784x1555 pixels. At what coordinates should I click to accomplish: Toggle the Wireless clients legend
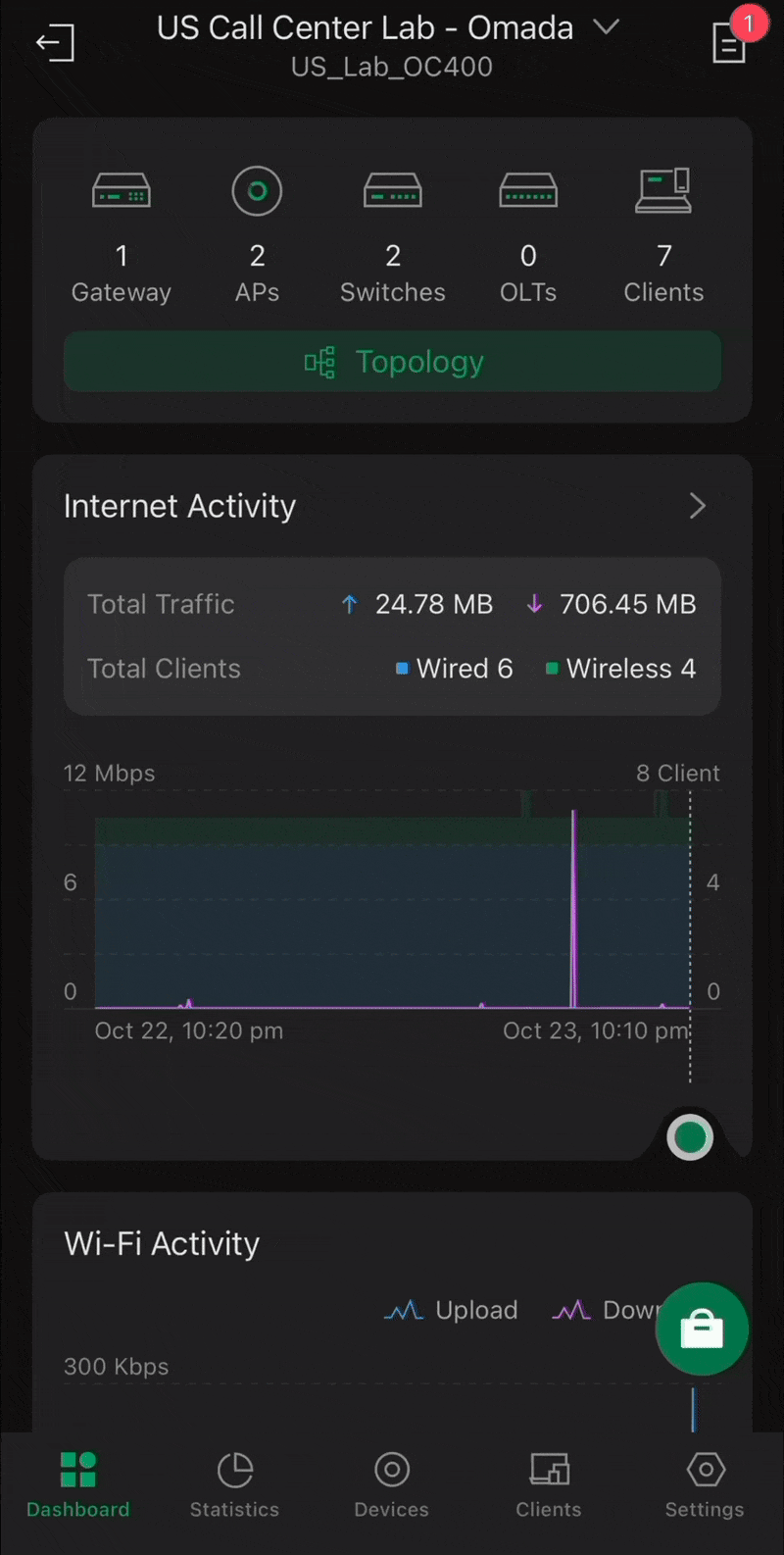tap(621, 669)
